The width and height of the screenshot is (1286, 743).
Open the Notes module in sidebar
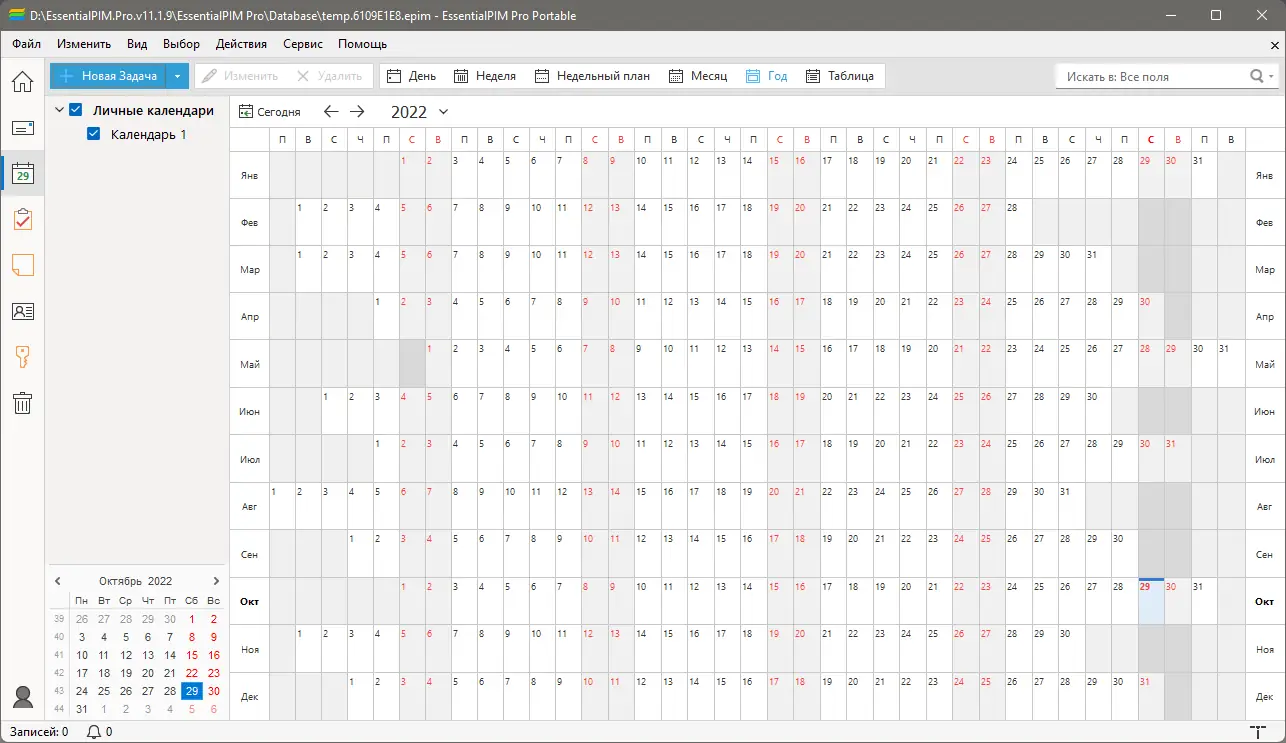tap(22, 266)
